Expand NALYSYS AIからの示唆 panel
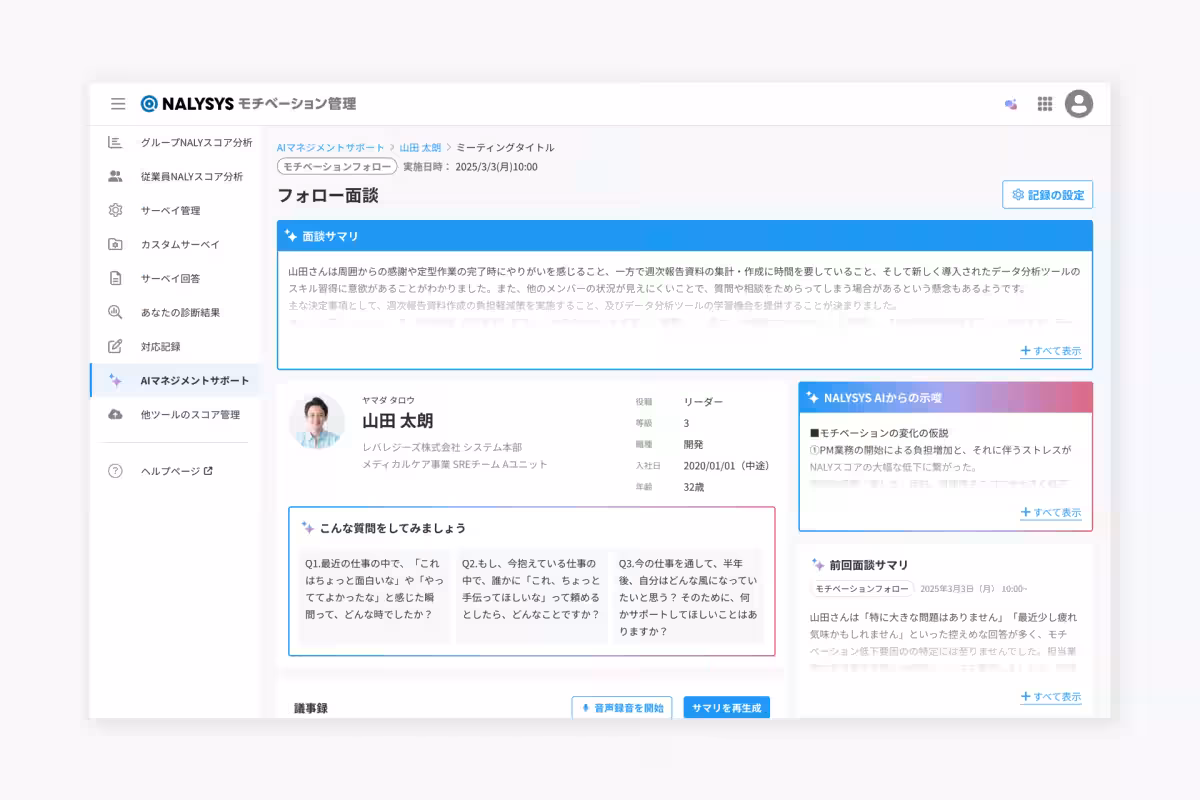Screen dimensions: 1200x800 1051,512
